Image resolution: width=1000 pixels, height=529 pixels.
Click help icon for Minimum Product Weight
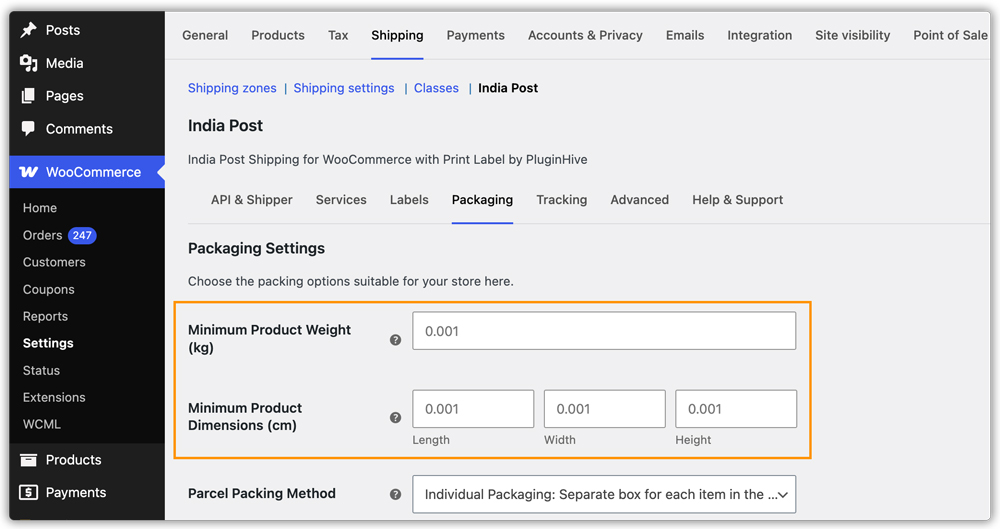(x=395, y=340)
